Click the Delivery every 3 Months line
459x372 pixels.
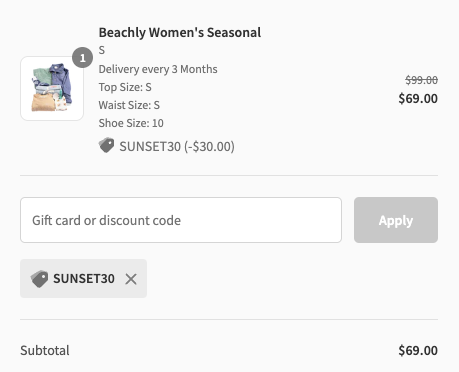pos(158,69)
